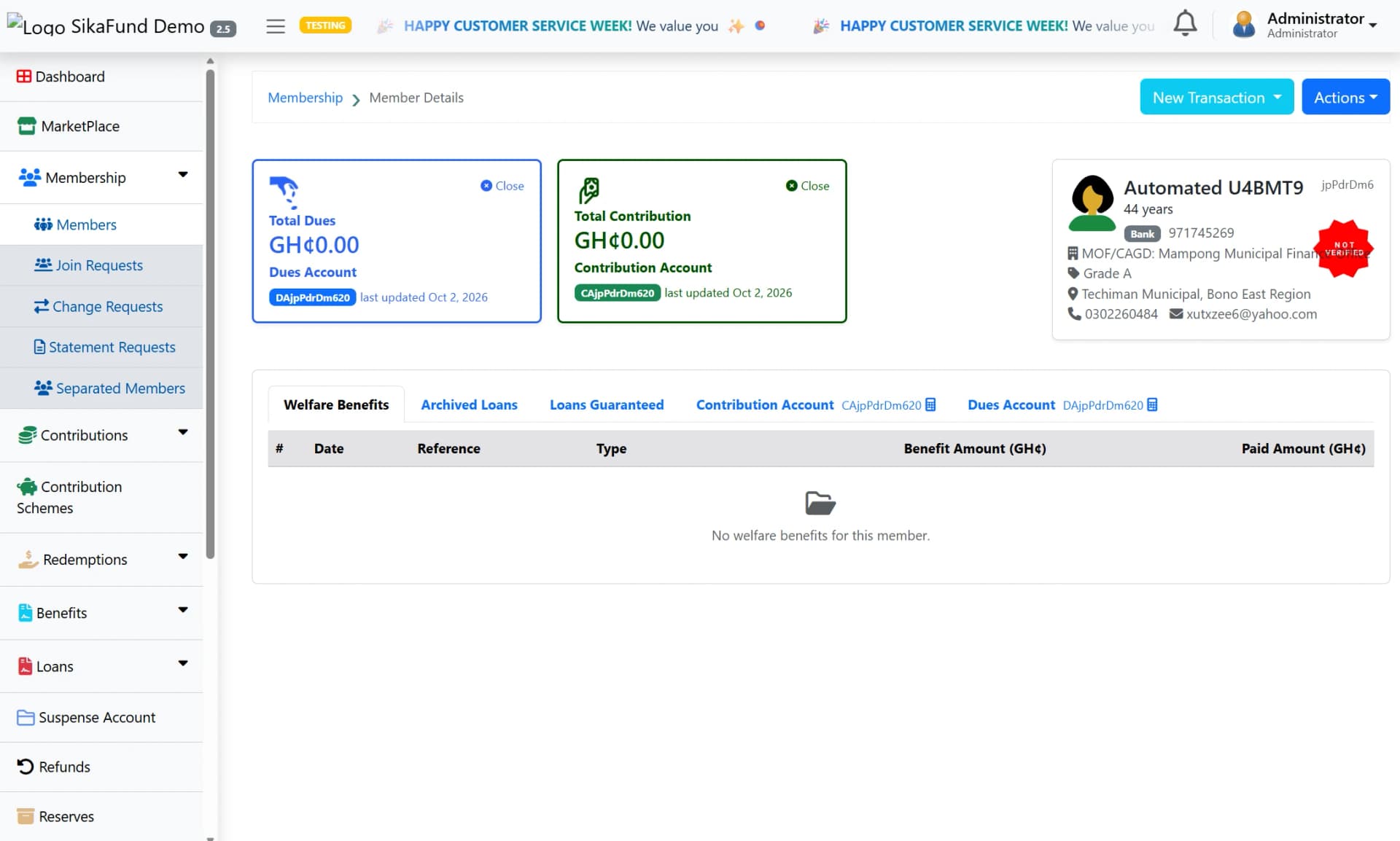Click the Loans sidebar icon
The image size is (1400, 841).
click(x=25, y=666)
